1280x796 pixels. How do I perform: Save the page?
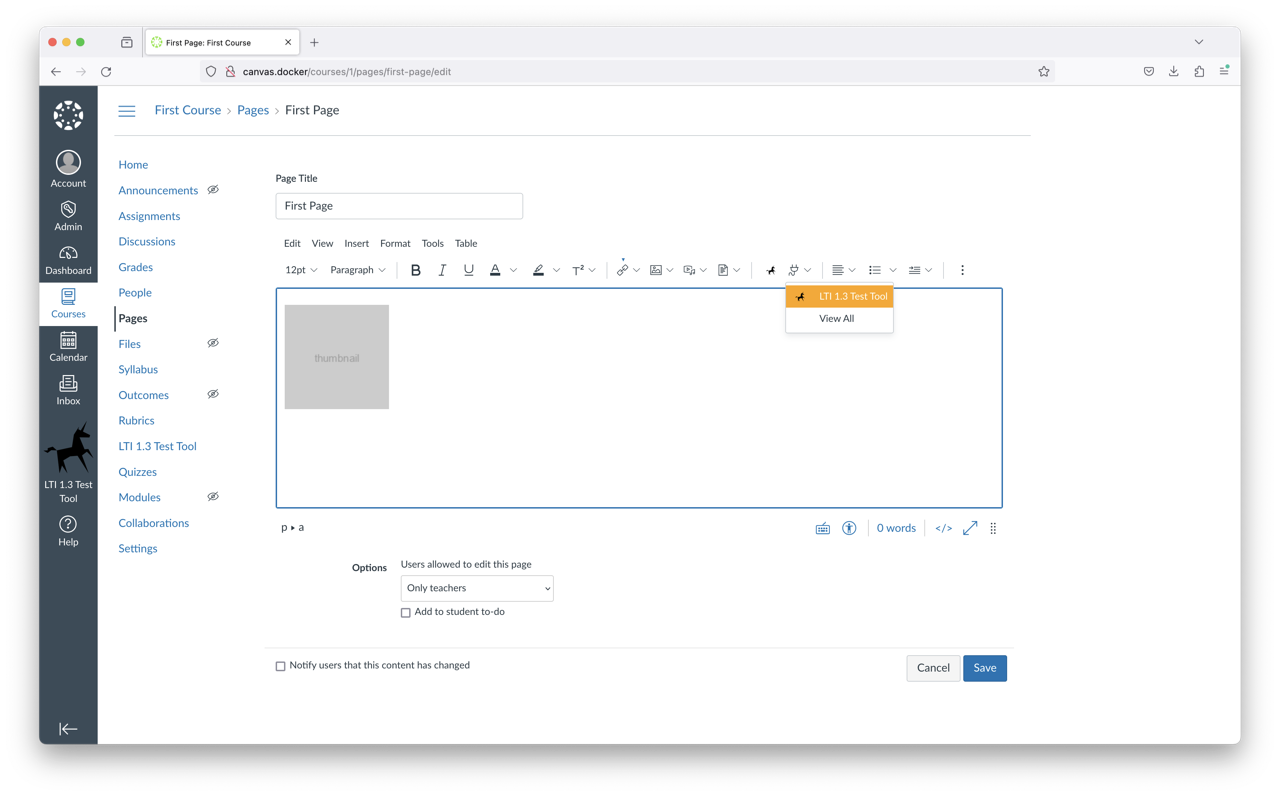[x=984, y=667]
